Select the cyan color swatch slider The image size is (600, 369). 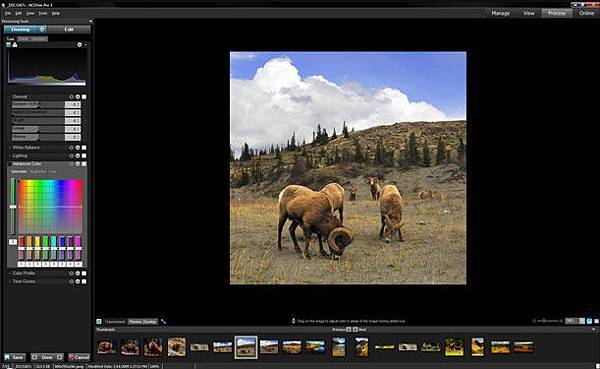(54, 247)
